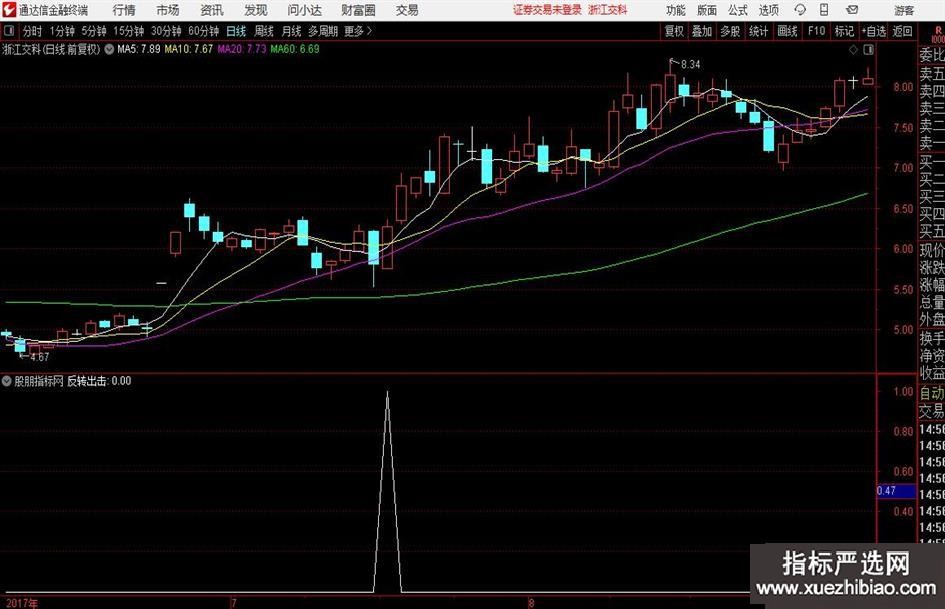
Task: Click the 复权 toolbar button
Action: pos(674,31)
